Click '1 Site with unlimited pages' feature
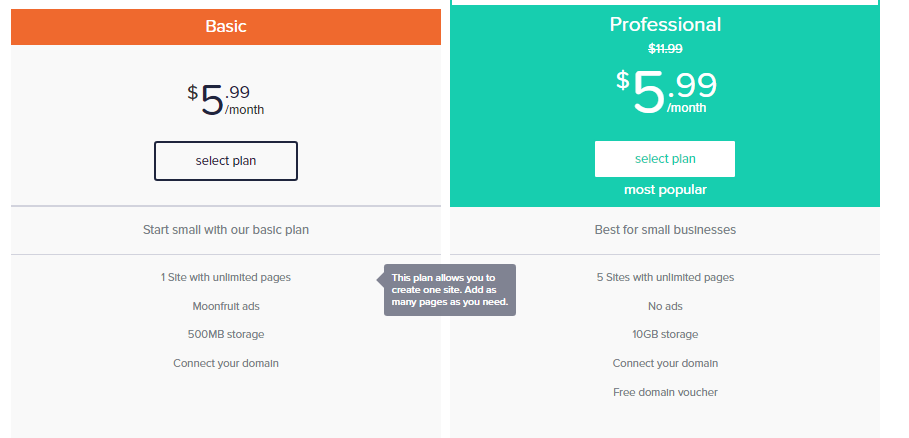The image size is (909, 438). [x=226, y=277]
